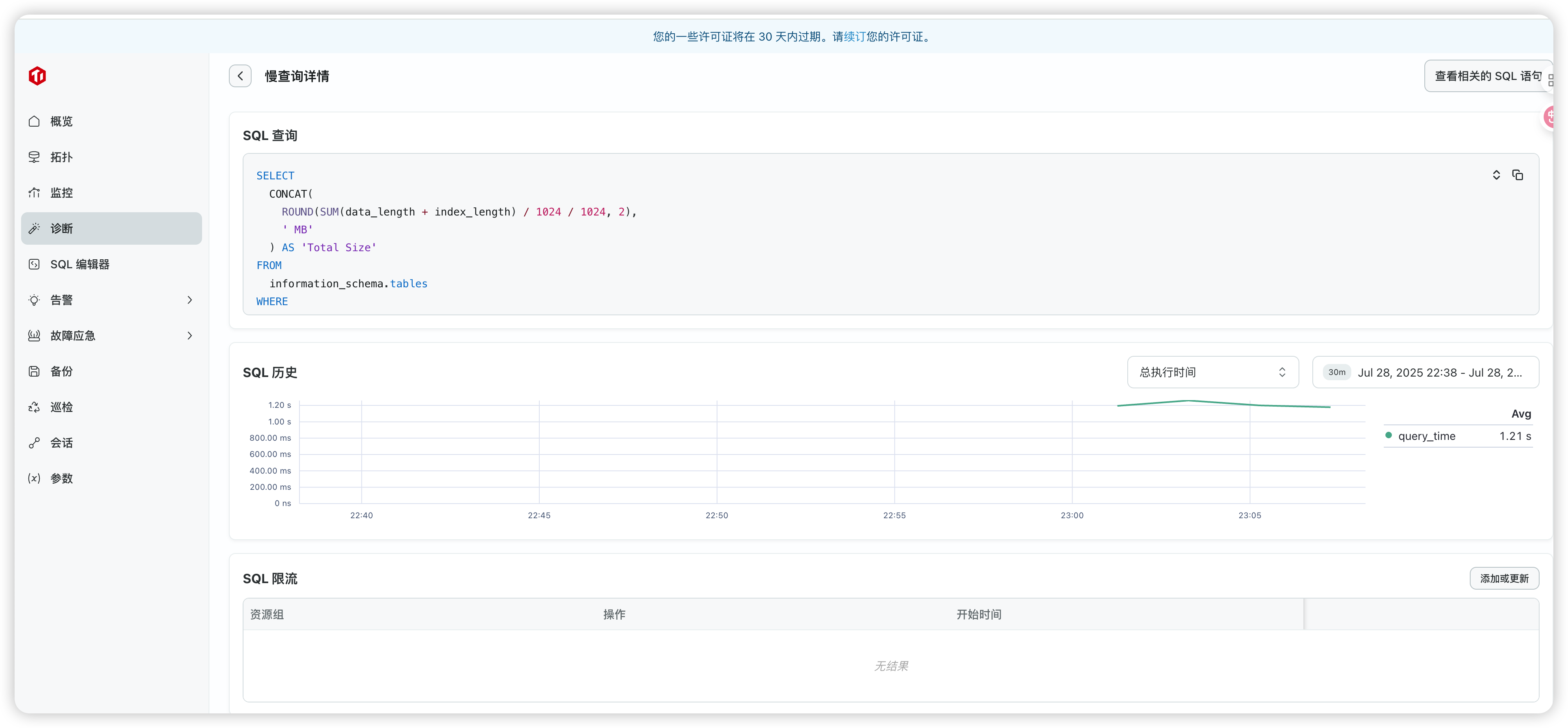Click the 备份 backup icon
This screenshot has height=728, width=1568.
point(34,371)
